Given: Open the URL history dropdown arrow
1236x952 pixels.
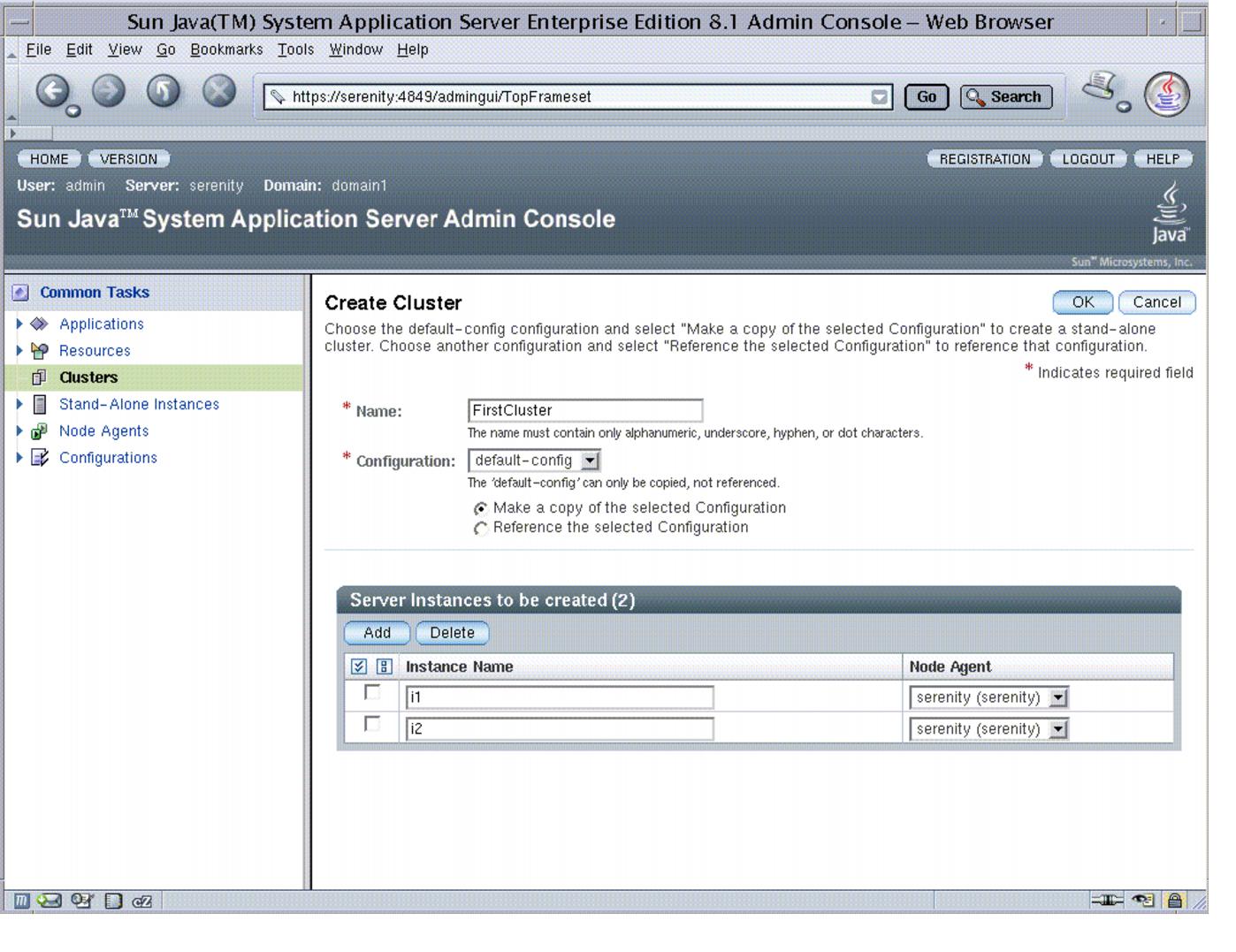Looking at the screenshot, I should click(879, 97).
